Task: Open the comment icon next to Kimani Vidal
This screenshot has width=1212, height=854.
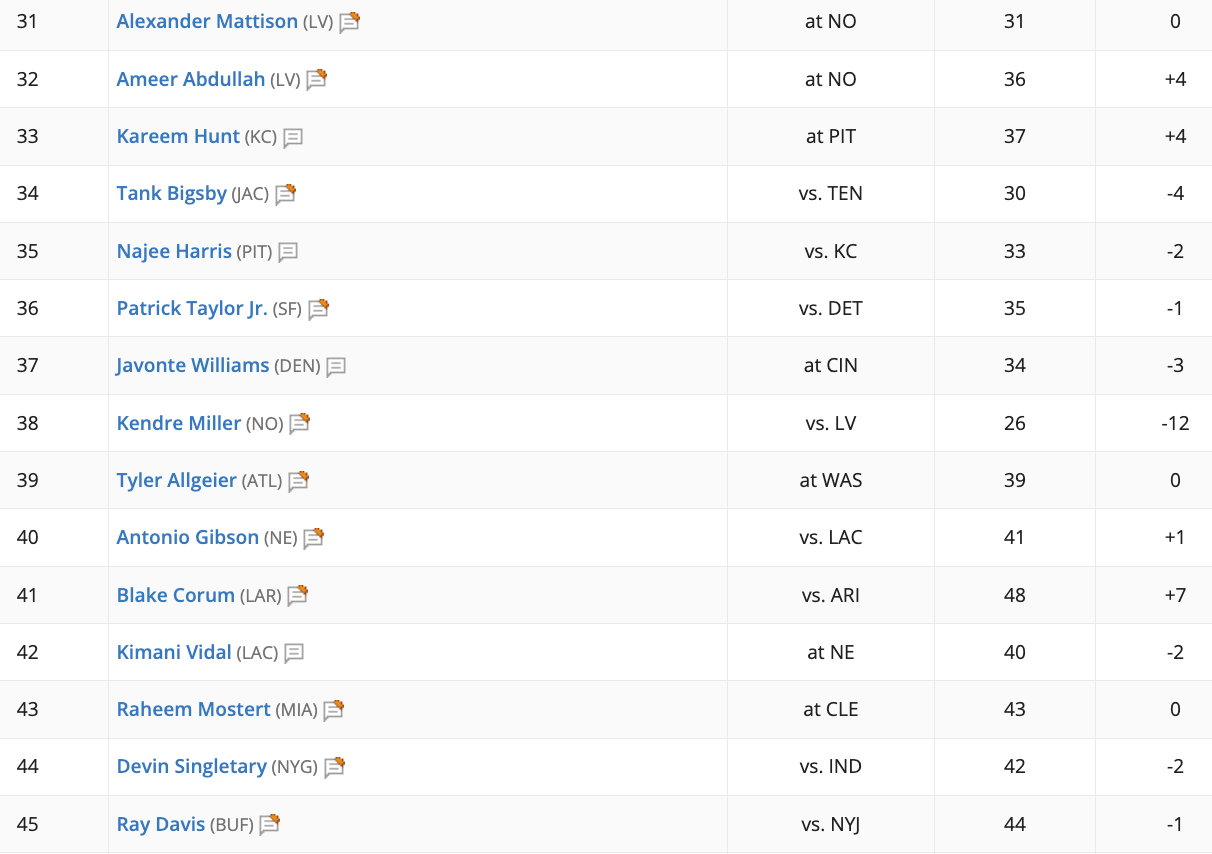Action: (294, 653)
